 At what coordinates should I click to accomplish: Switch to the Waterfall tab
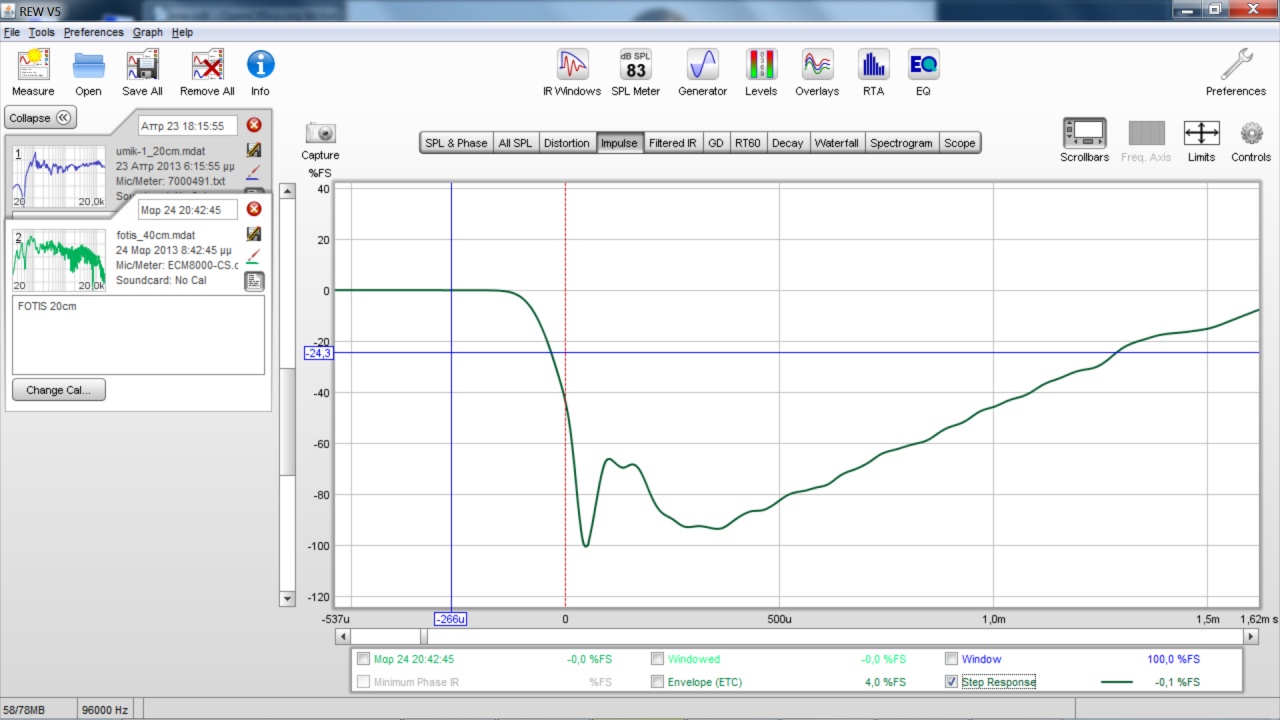(836, 143)
